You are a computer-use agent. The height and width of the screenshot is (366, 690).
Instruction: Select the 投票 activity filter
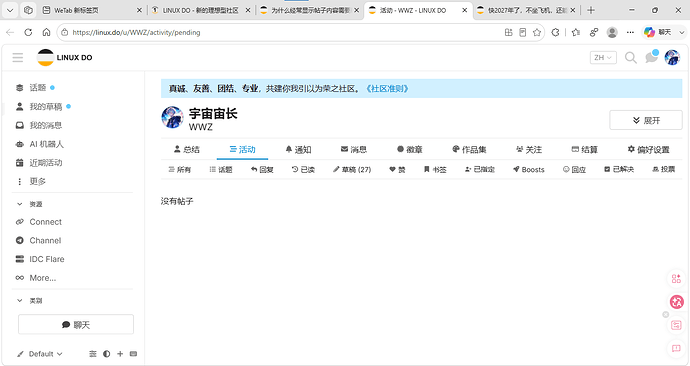tap(664, 169)
